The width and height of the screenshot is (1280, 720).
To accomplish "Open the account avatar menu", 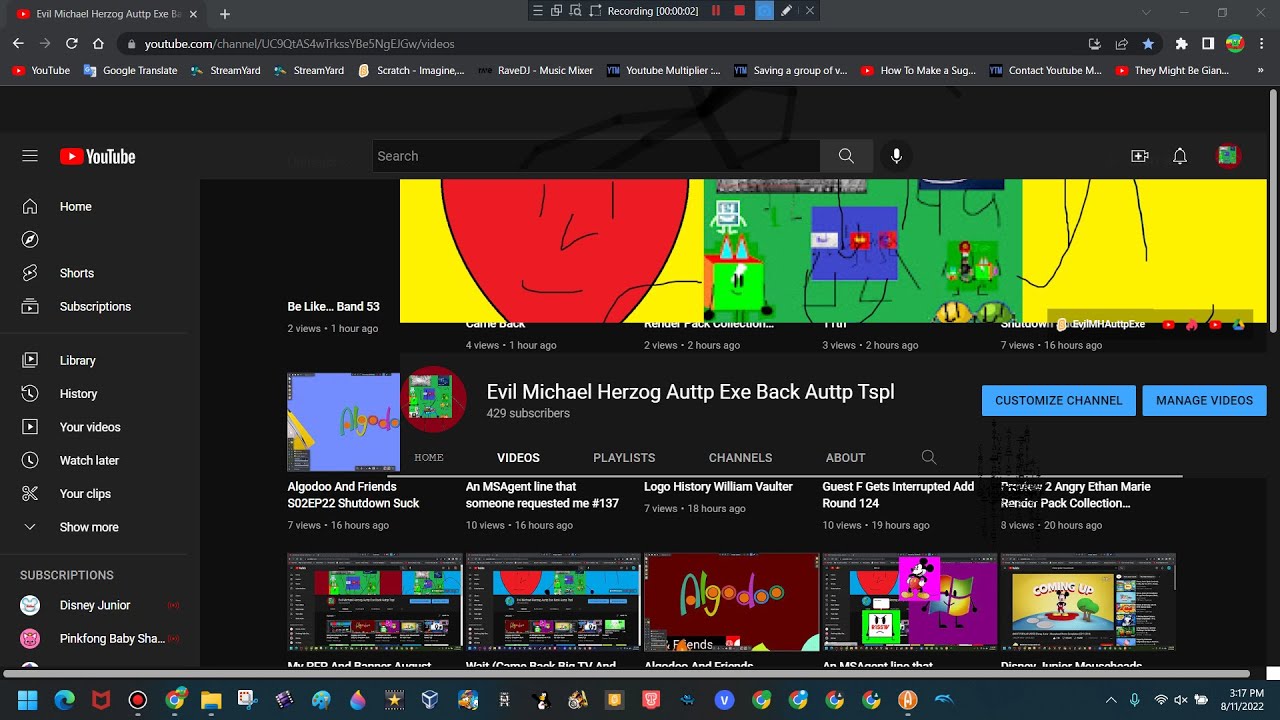I will (1228, 156).
